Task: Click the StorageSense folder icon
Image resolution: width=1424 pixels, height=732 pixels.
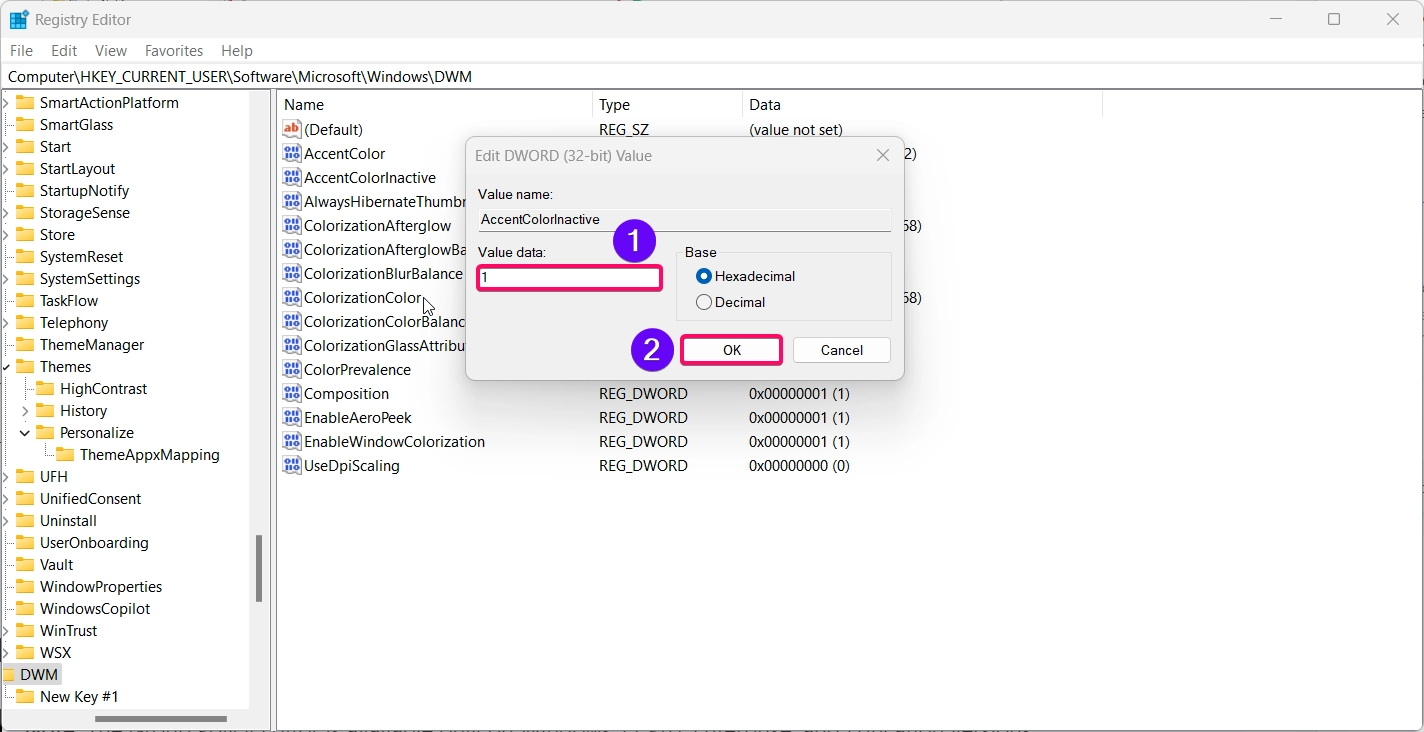Action: click(x=25, y=212)
